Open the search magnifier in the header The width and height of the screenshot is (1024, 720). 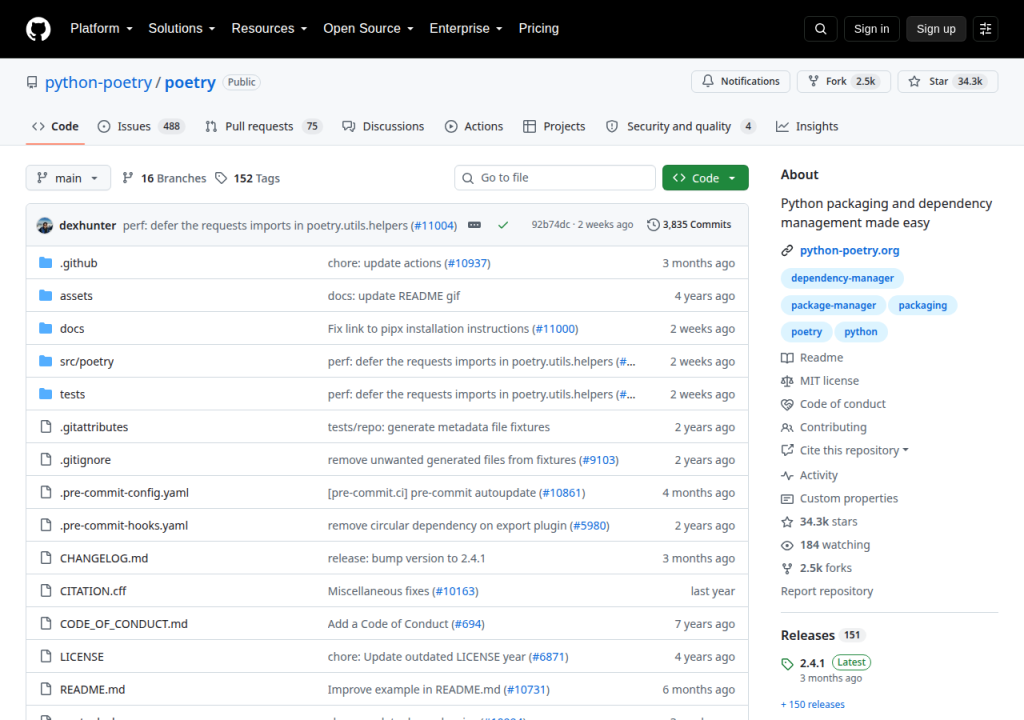[x=820, y=29]
